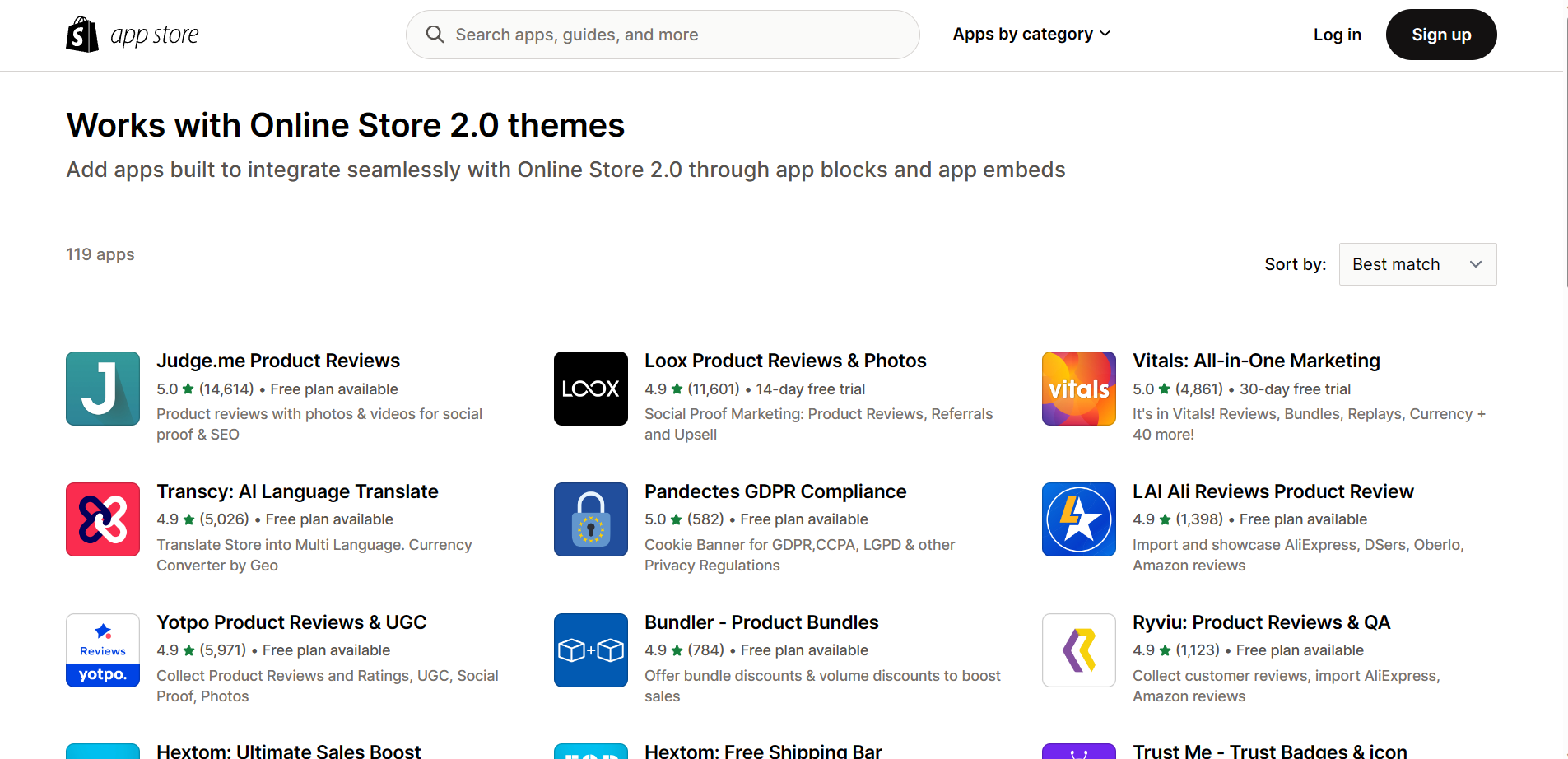Open Hextom: Ultimate Sales Boost link
1568x759 pixels.
[x=289, y=751]
